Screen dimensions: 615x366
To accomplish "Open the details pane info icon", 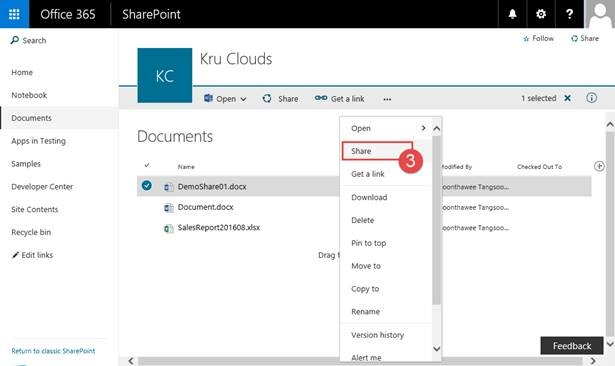I will (x=591, y=98).
